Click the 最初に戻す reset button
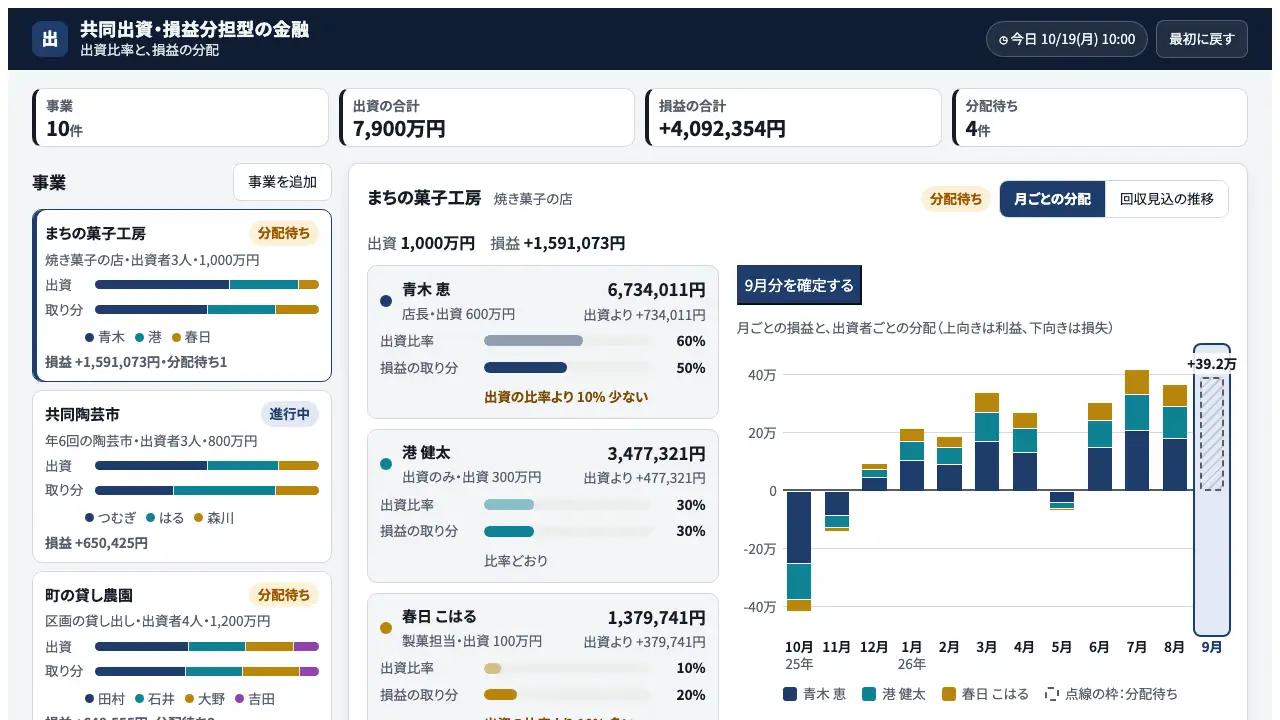The image size is (1280, 720). pos(1202,39)
